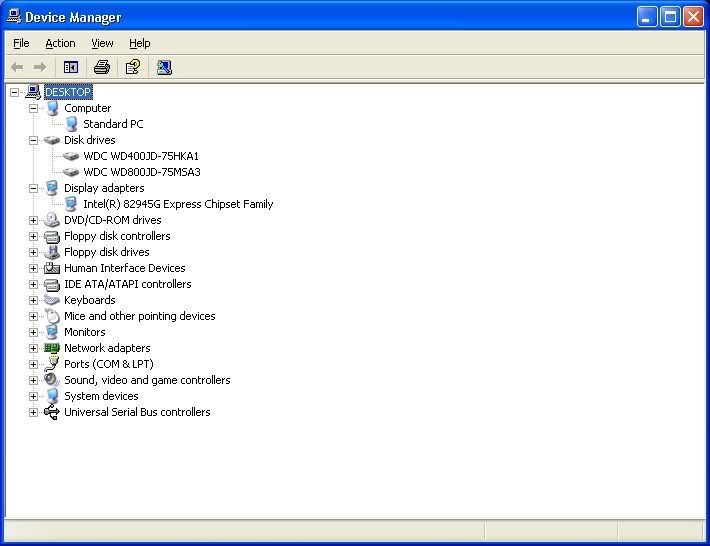Expand Universal Serial Bus controllers
710x546 pixels.
(x=33, y=412)
